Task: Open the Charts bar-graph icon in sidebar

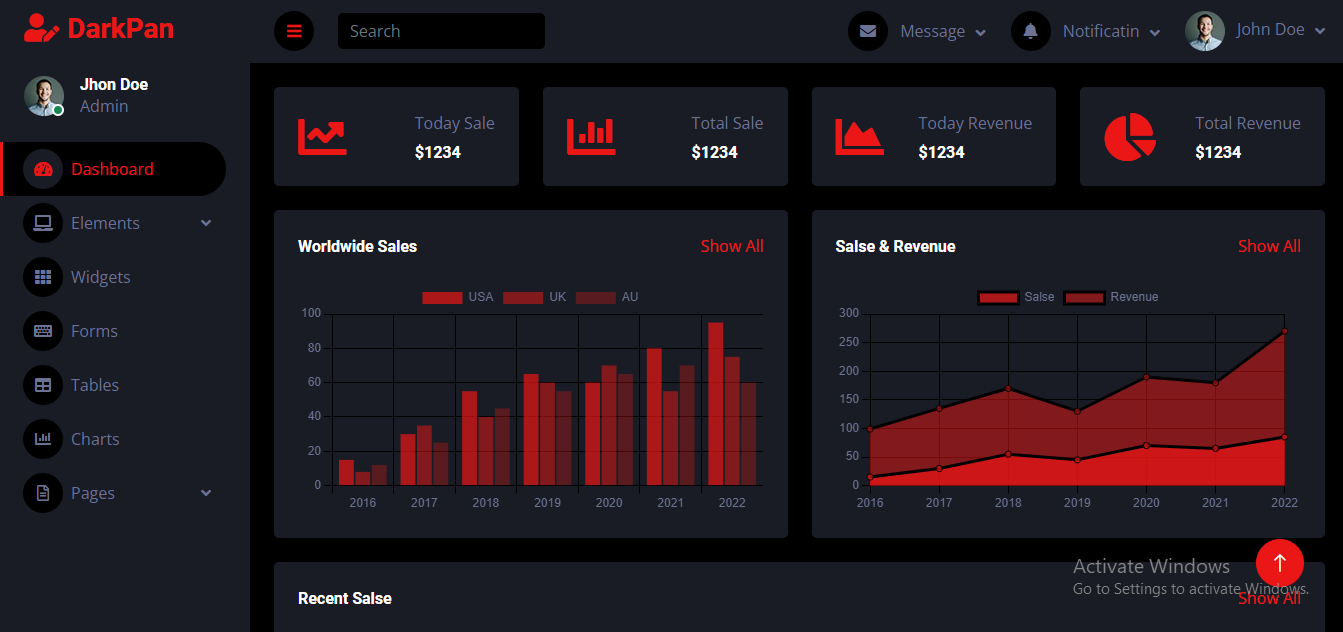Action: click(x=43, y=439)
